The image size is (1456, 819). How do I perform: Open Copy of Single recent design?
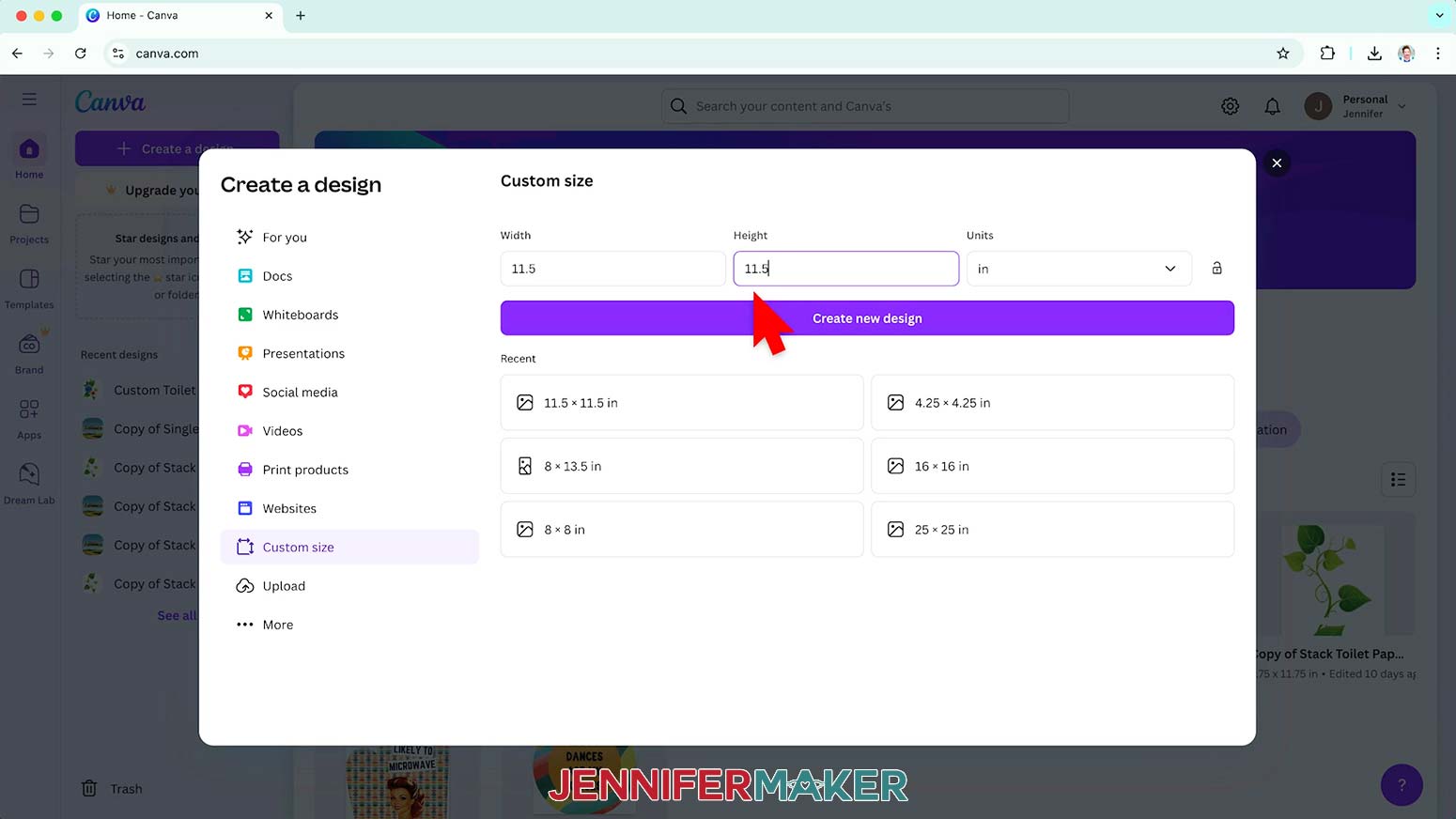pyautogui.click(x=139, y=428)
